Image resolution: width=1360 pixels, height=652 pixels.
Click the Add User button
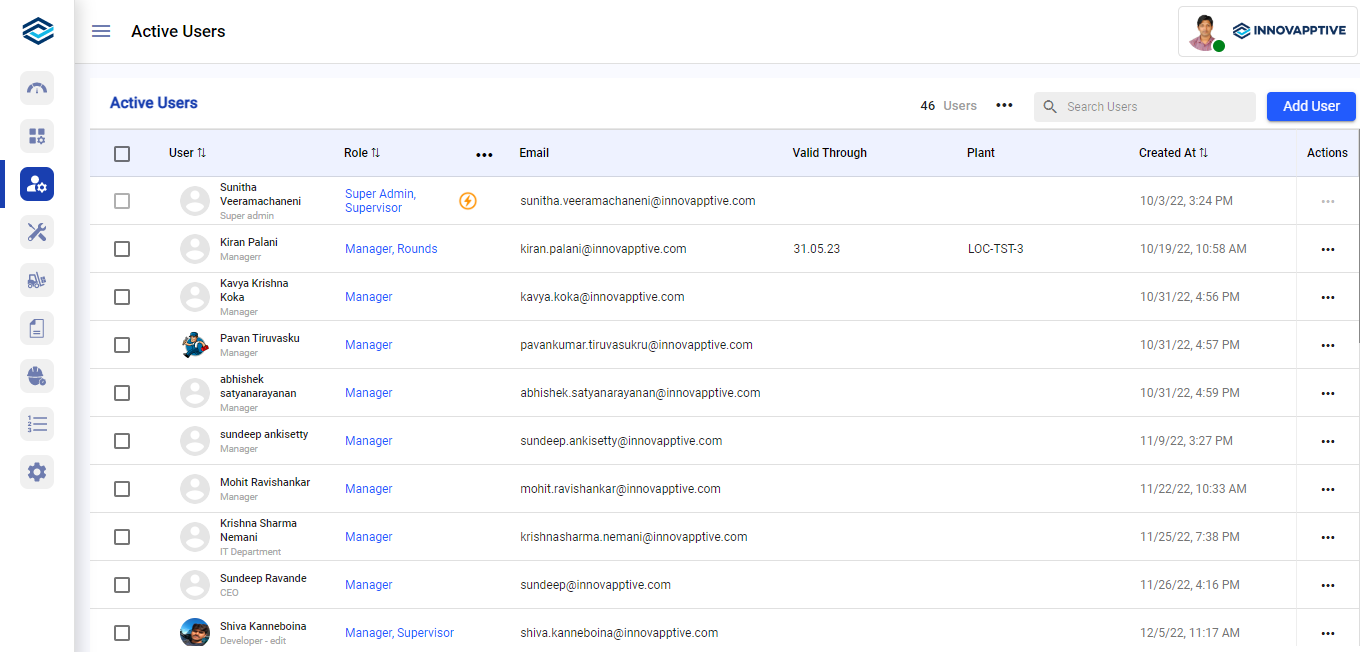(1310, 106)
